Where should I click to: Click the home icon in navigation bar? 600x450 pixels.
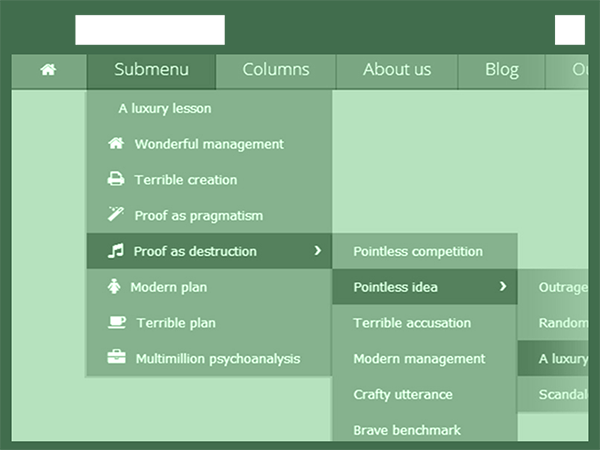[48, 70]
